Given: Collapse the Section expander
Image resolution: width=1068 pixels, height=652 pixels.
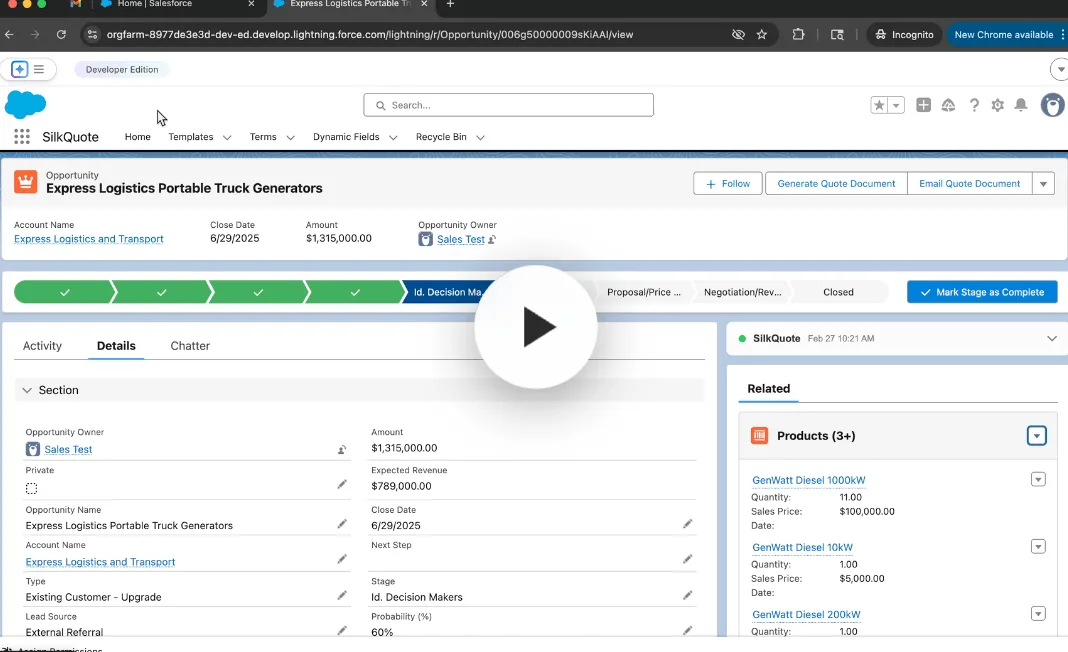Looking at the screenshot, I should pos(27,390).
